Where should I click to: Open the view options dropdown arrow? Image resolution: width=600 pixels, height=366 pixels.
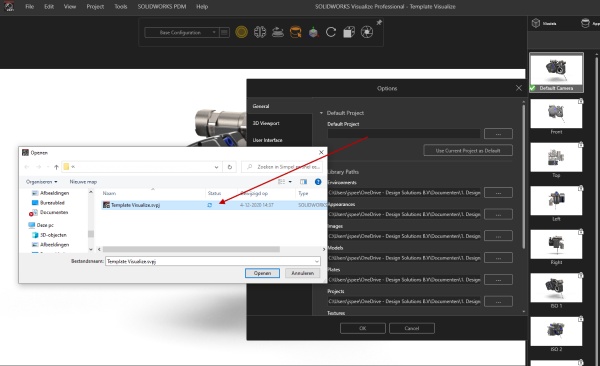pyautogui.click(x=290, y=182)
